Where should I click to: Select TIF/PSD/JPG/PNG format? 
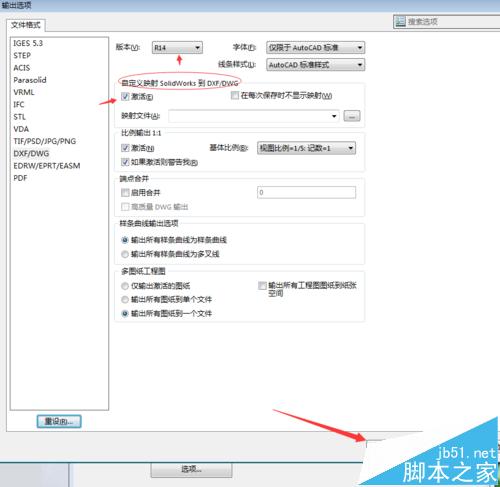tap(45, 141)
